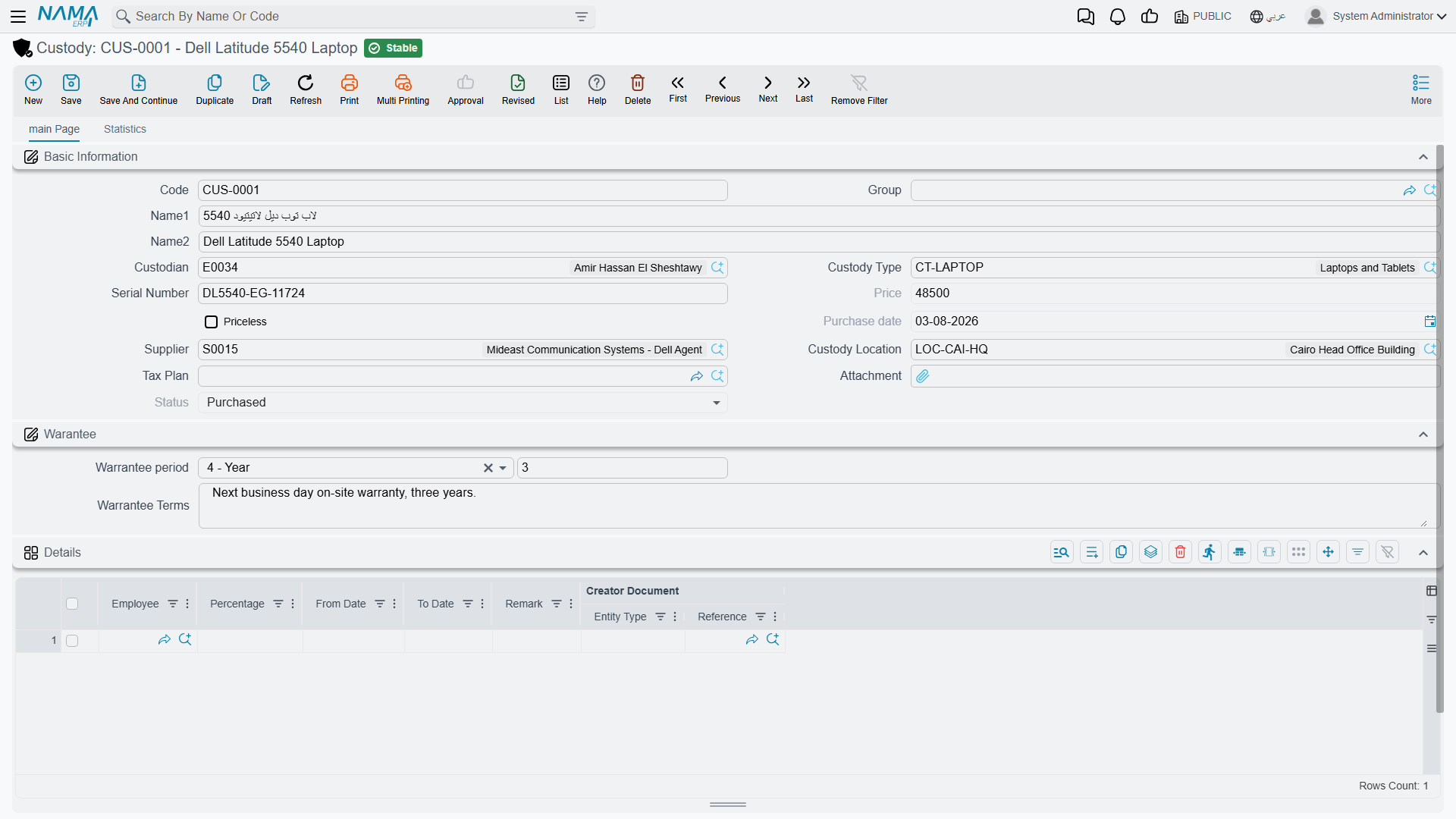Open search filter options in search bar
This screenshot has height=819, width=1456.
pos(582,17)
